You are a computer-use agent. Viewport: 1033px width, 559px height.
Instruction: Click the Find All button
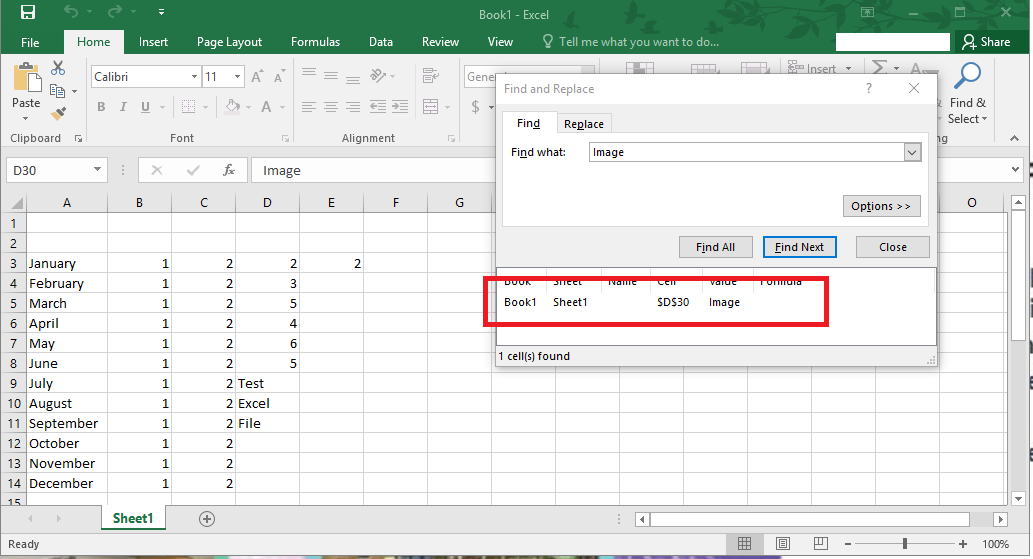pyautogui.click(x=715, y=247)
